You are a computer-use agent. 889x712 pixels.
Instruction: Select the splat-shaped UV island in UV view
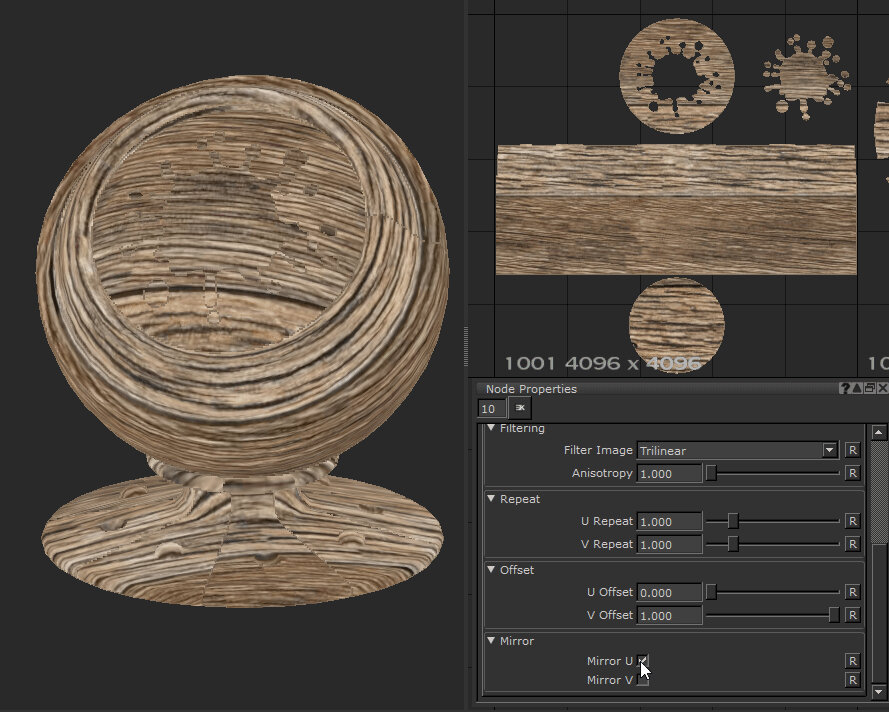pos(805,76)
